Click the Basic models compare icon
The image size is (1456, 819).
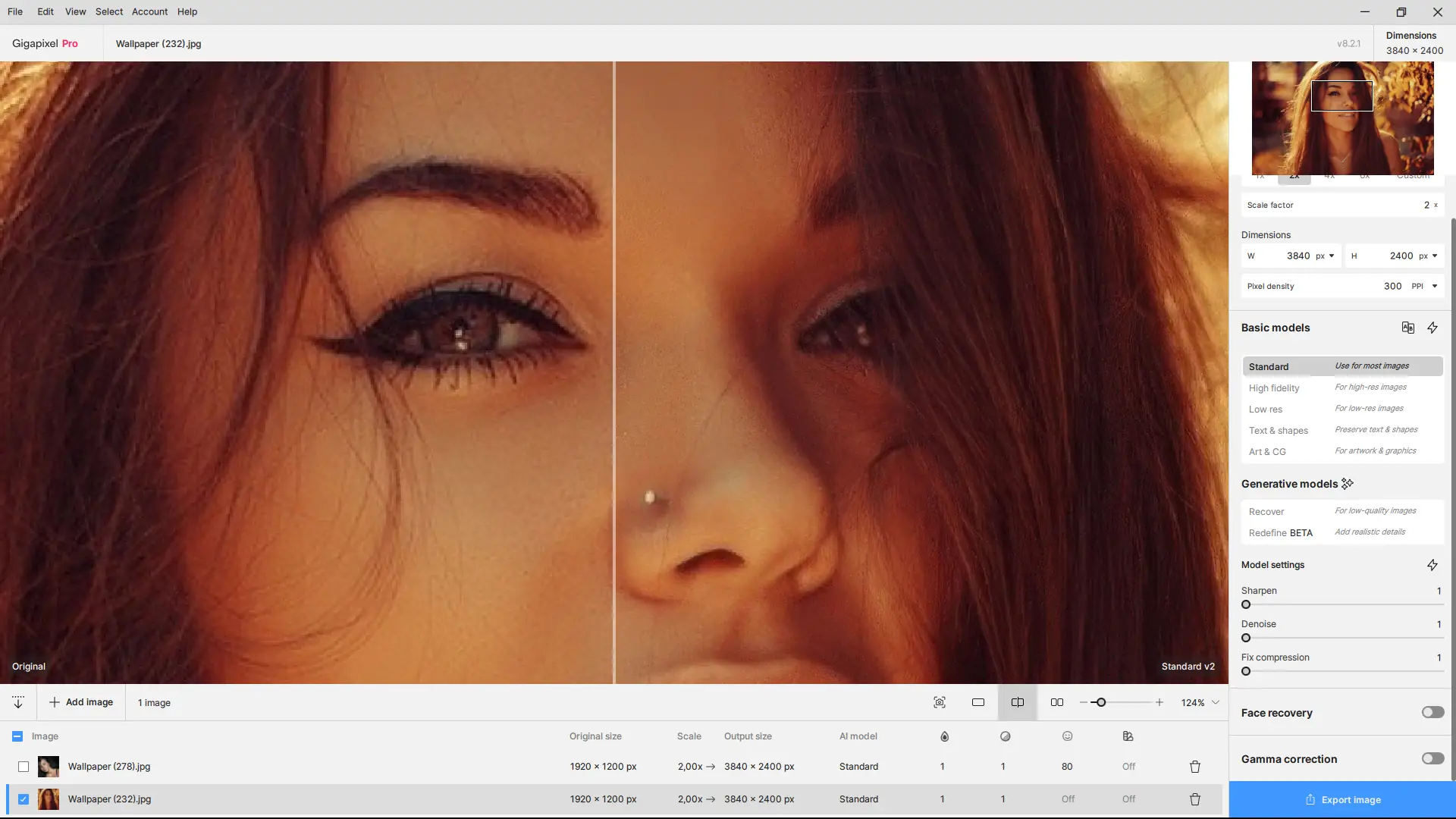1407,328
